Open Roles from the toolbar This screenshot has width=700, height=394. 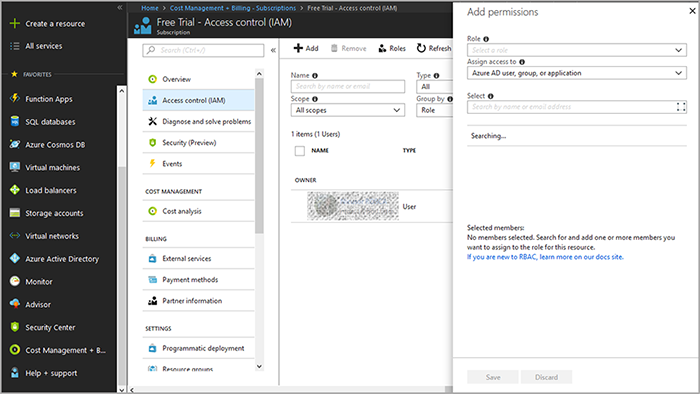pos(392,48)
